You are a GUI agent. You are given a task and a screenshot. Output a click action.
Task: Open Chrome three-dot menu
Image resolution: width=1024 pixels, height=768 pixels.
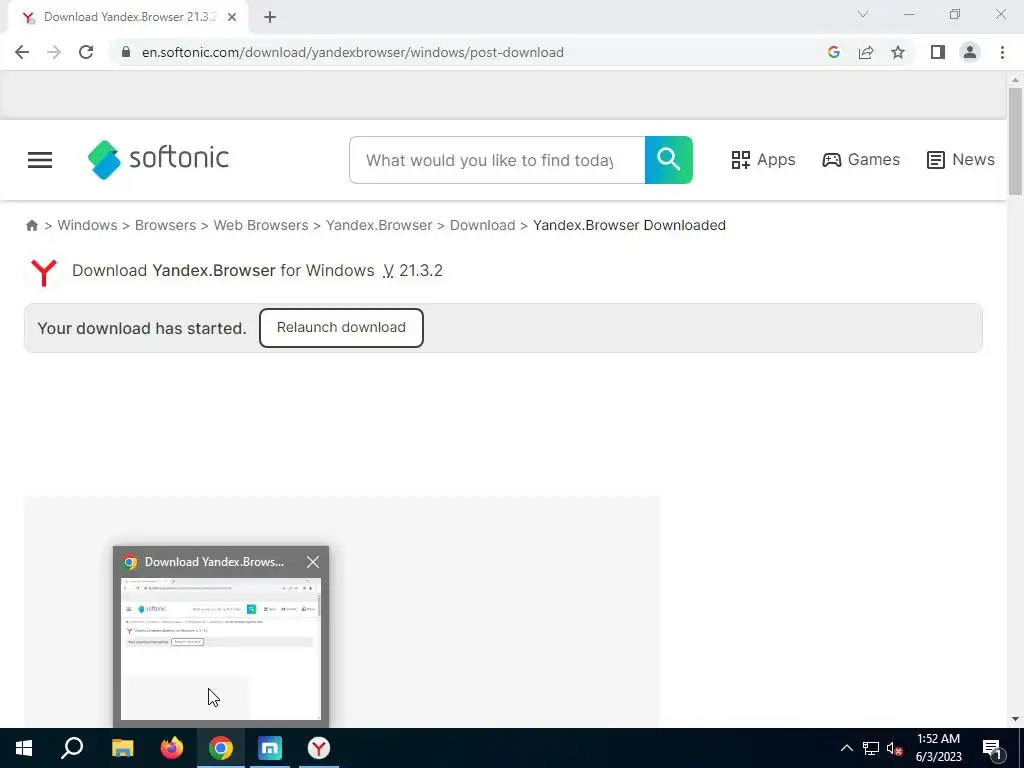coord(1002,52)
